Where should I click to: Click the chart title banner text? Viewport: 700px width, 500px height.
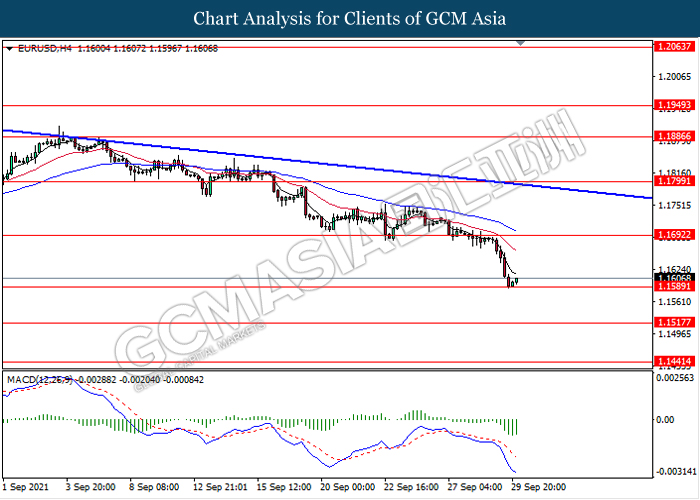[349, 19]
